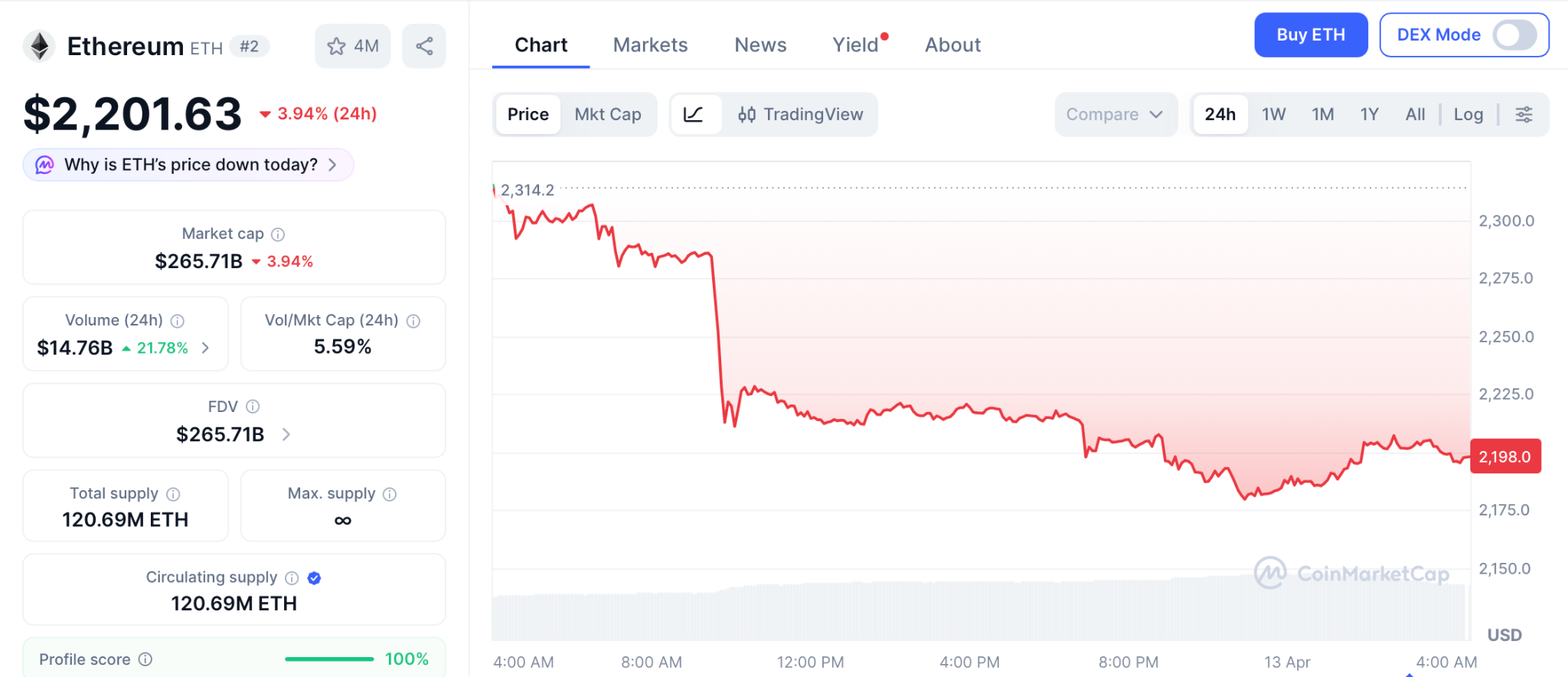The image size is (1568, 677).
Task: Expand FDV details chevron
Action: coord(286,434)
